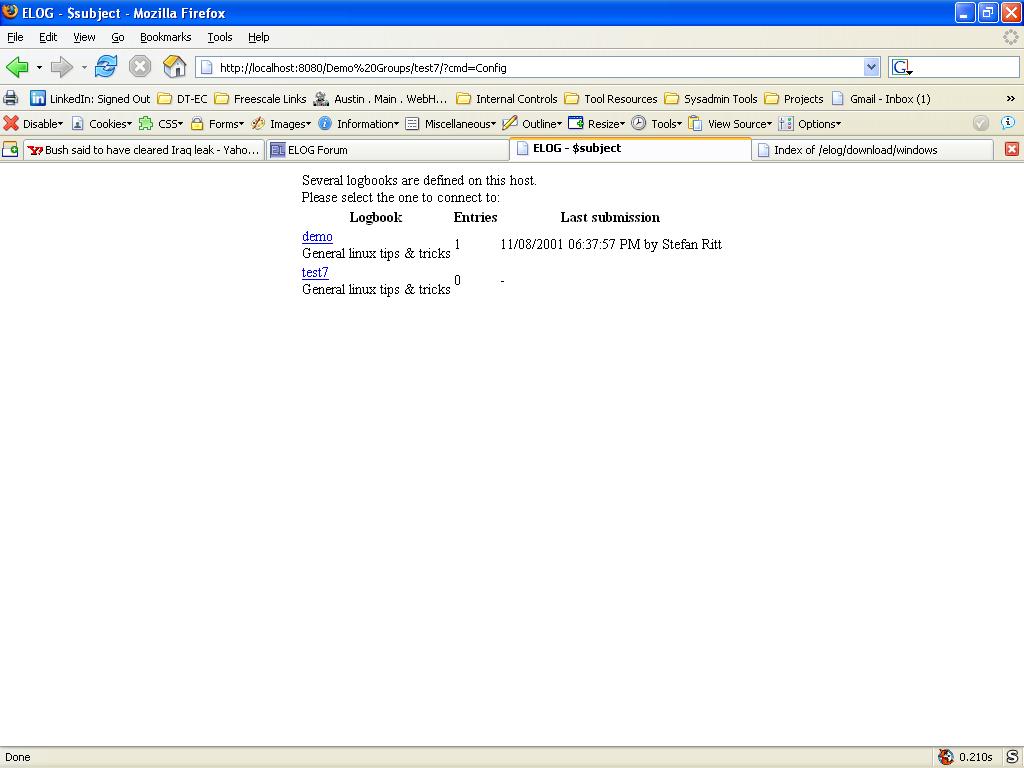Click the S icon in the status bar
1024x768 pixels.
[x=1012, y=757]
